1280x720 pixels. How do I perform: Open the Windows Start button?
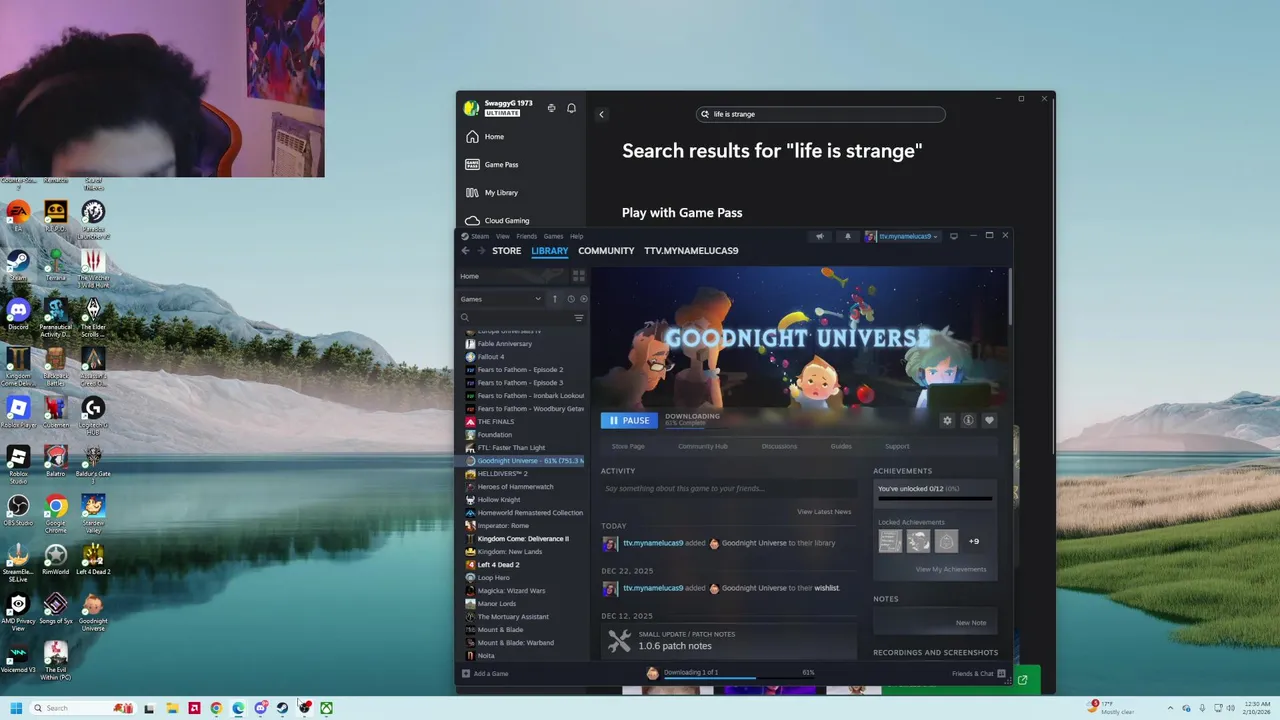click(17, 708)
